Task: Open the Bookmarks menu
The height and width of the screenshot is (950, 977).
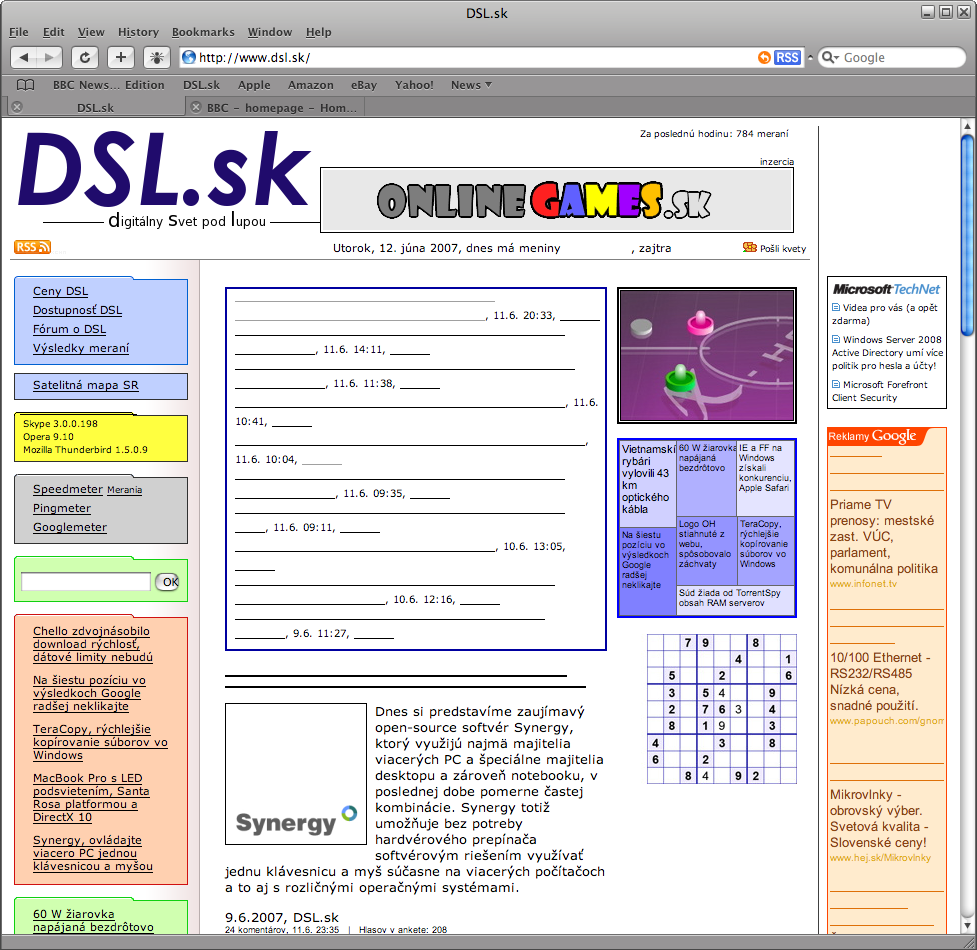Action: (203, 32)
